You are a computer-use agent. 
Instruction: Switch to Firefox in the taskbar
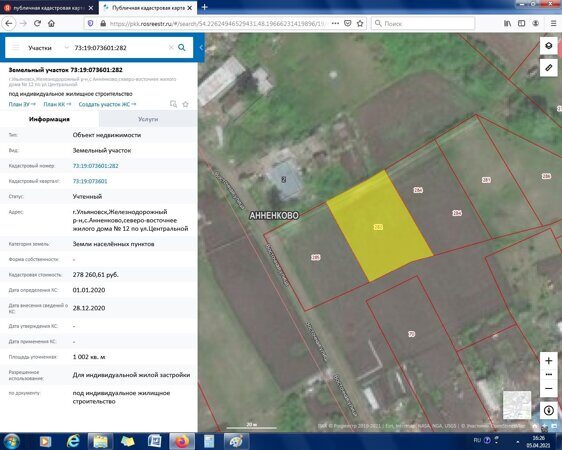tap(182, 441)
